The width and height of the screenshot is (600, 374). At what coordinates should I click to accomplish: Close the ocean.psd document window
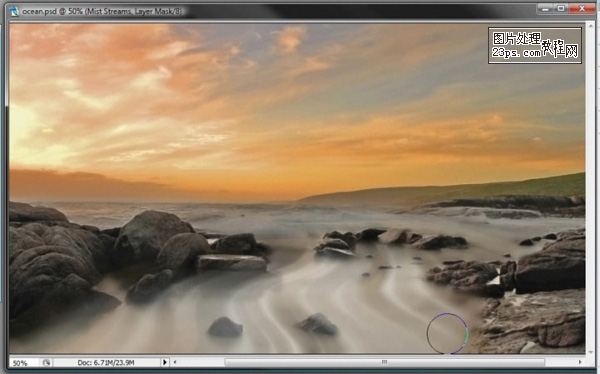click(x=582, y=8)
